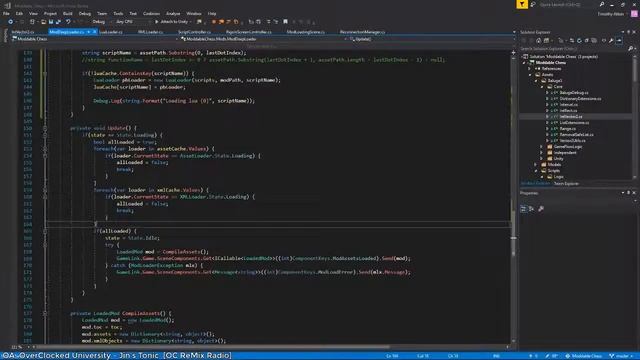Switch to the LuaLoader.cs tab
Image resolution: width=640 pixels, height=360 pixels.
point(111,32)
